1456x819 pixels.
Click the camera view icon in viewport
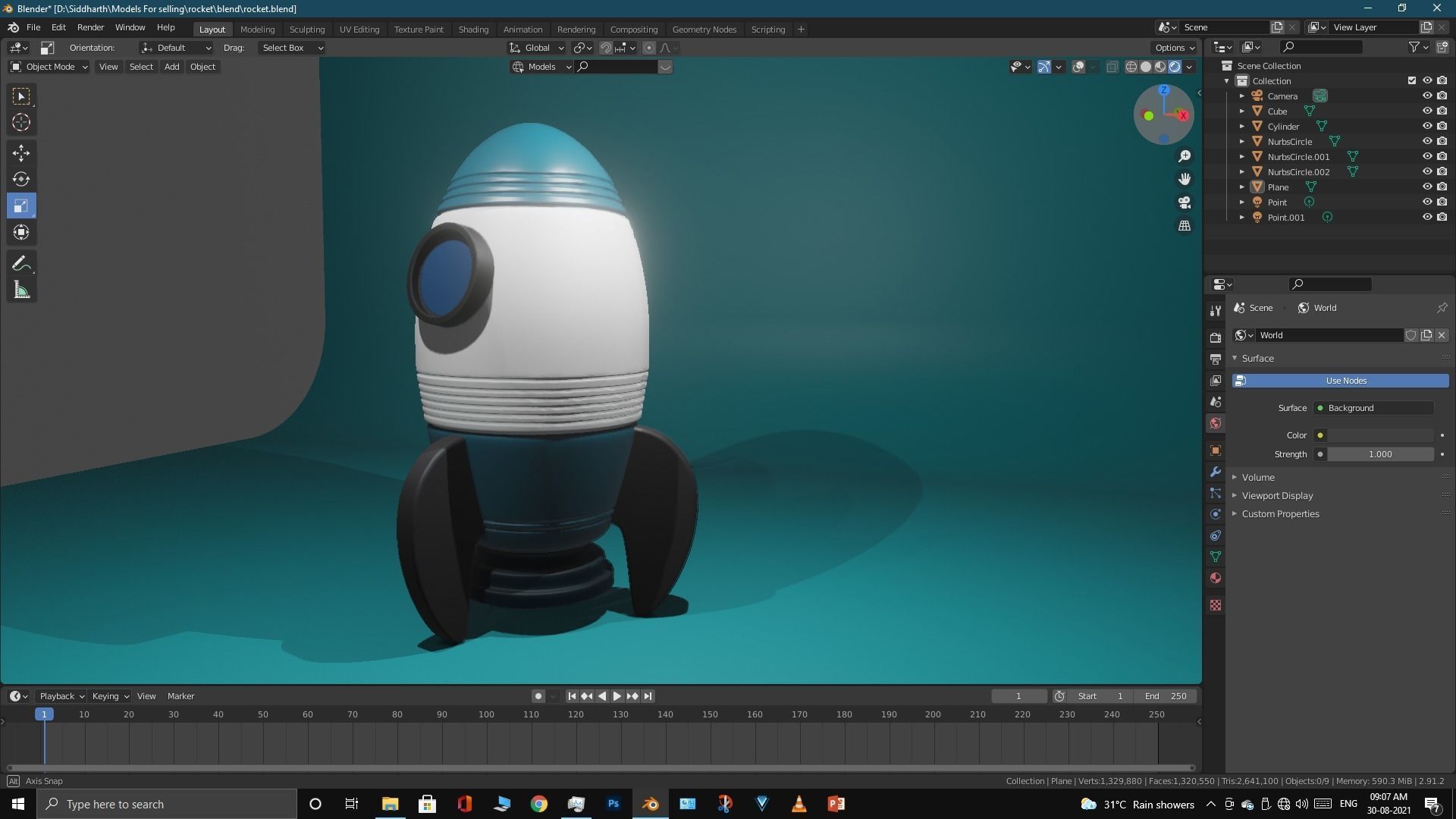[1185, 202]
